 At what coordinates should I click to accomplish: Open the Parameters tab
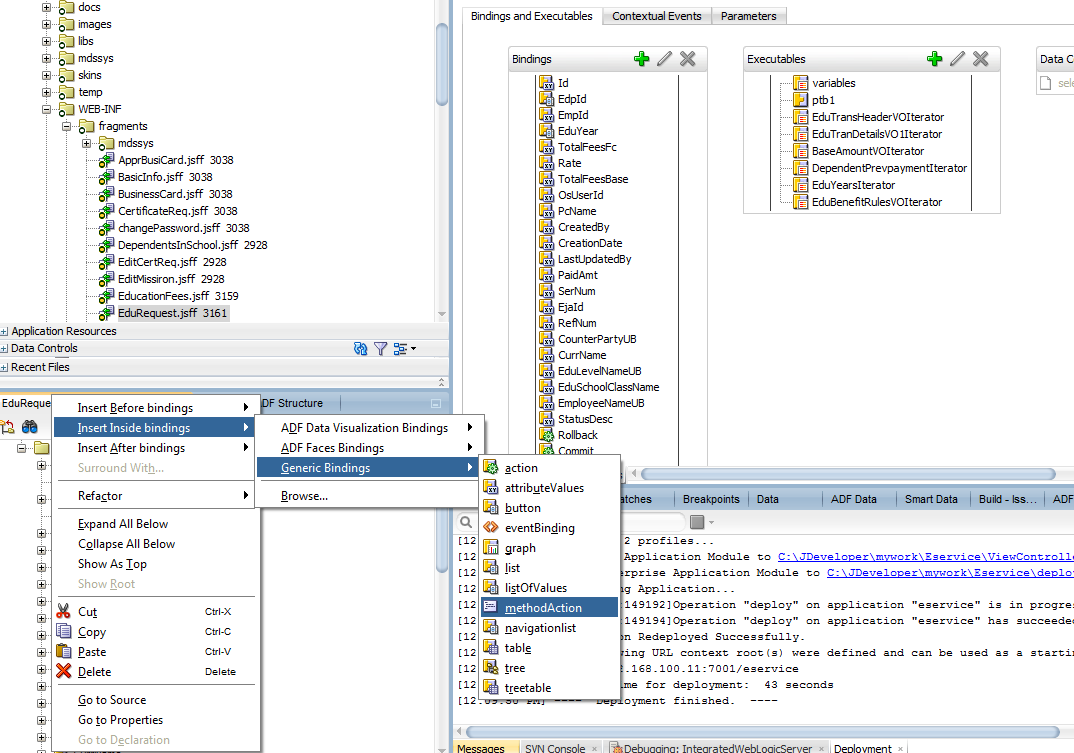click(748, 16)
